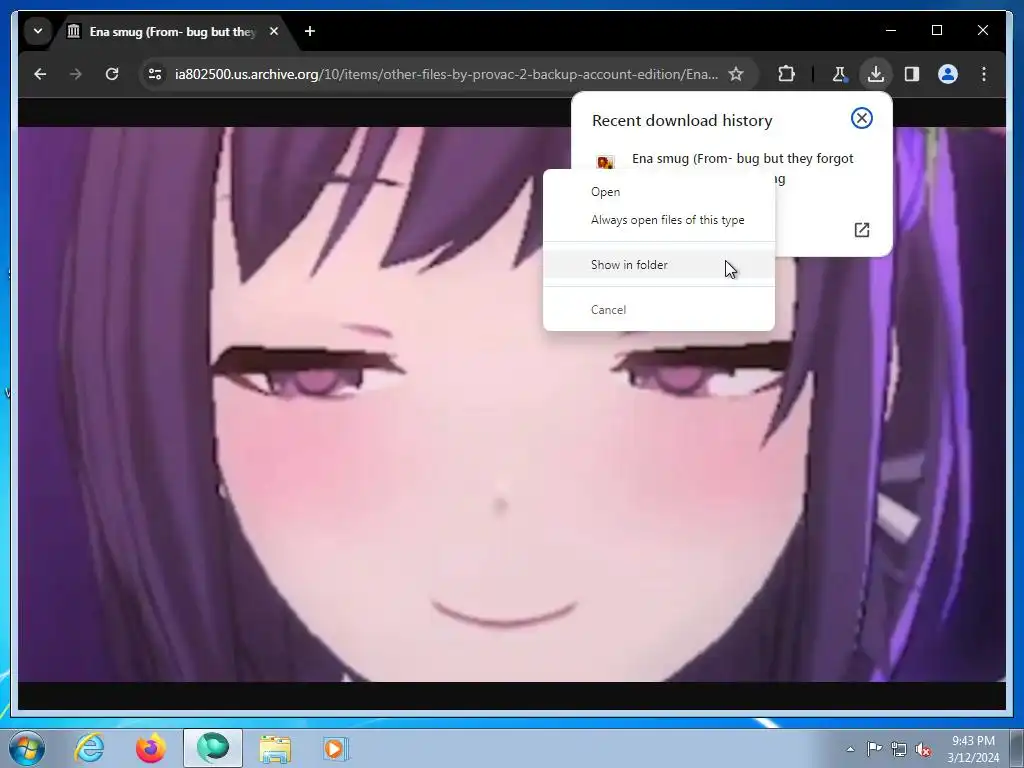Open Action Center flag icon
Viewport: 1024px width, 768px height.
click(x=874, y=748)
